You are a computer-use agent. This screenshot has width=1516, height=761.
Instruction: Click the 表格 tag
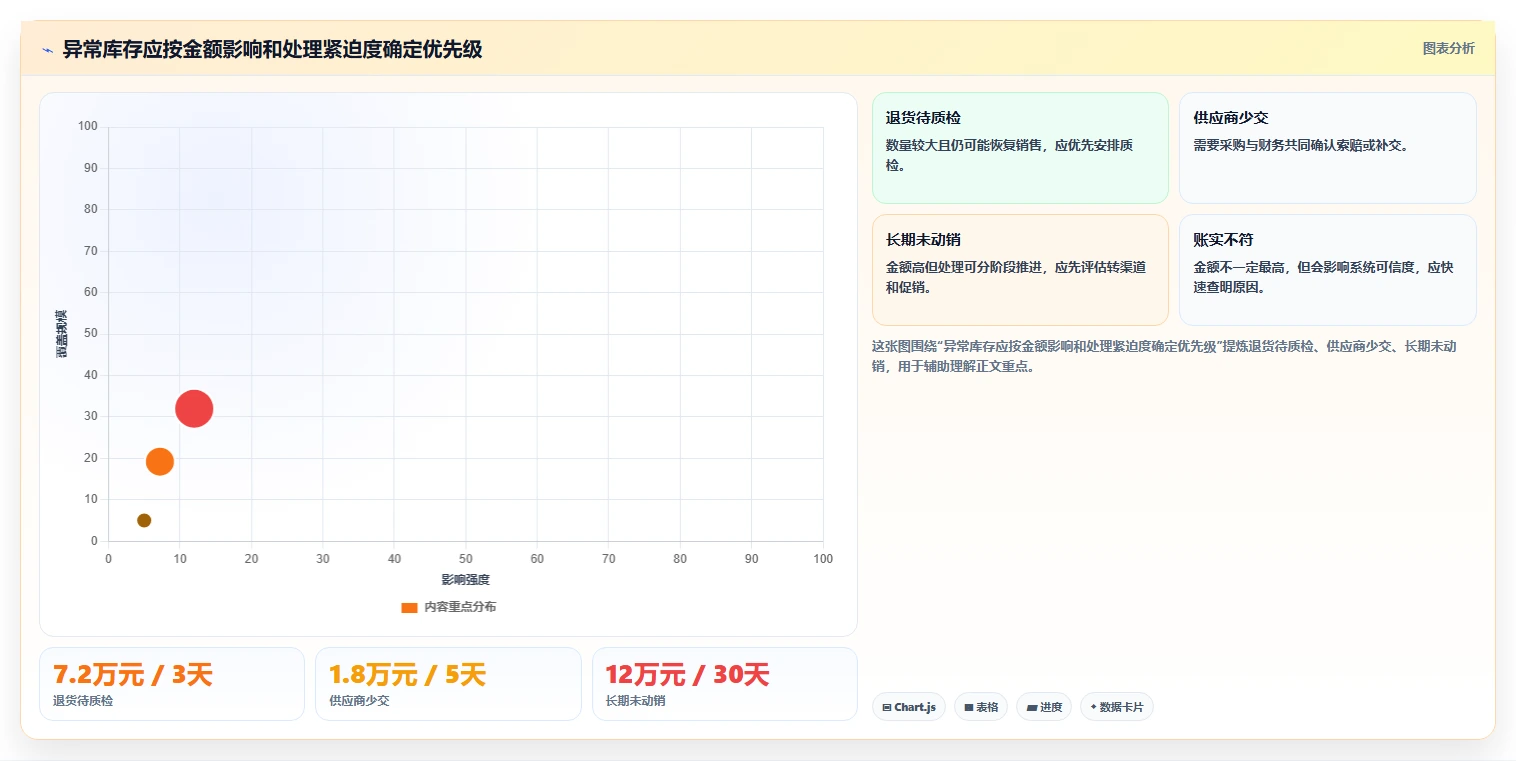pyautogui.click(x=981, y=707)
